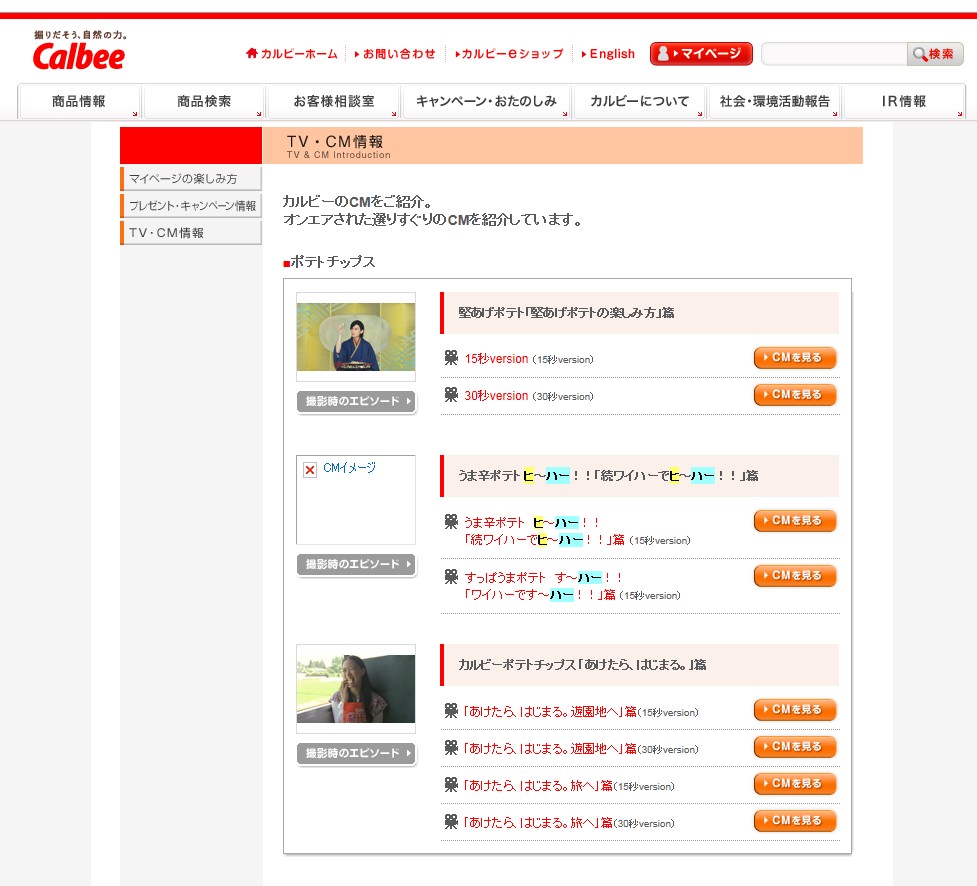Open カルビーについて menu
Image resolution: width=977 pixels, height=886 pixels.
coord(639,101)
